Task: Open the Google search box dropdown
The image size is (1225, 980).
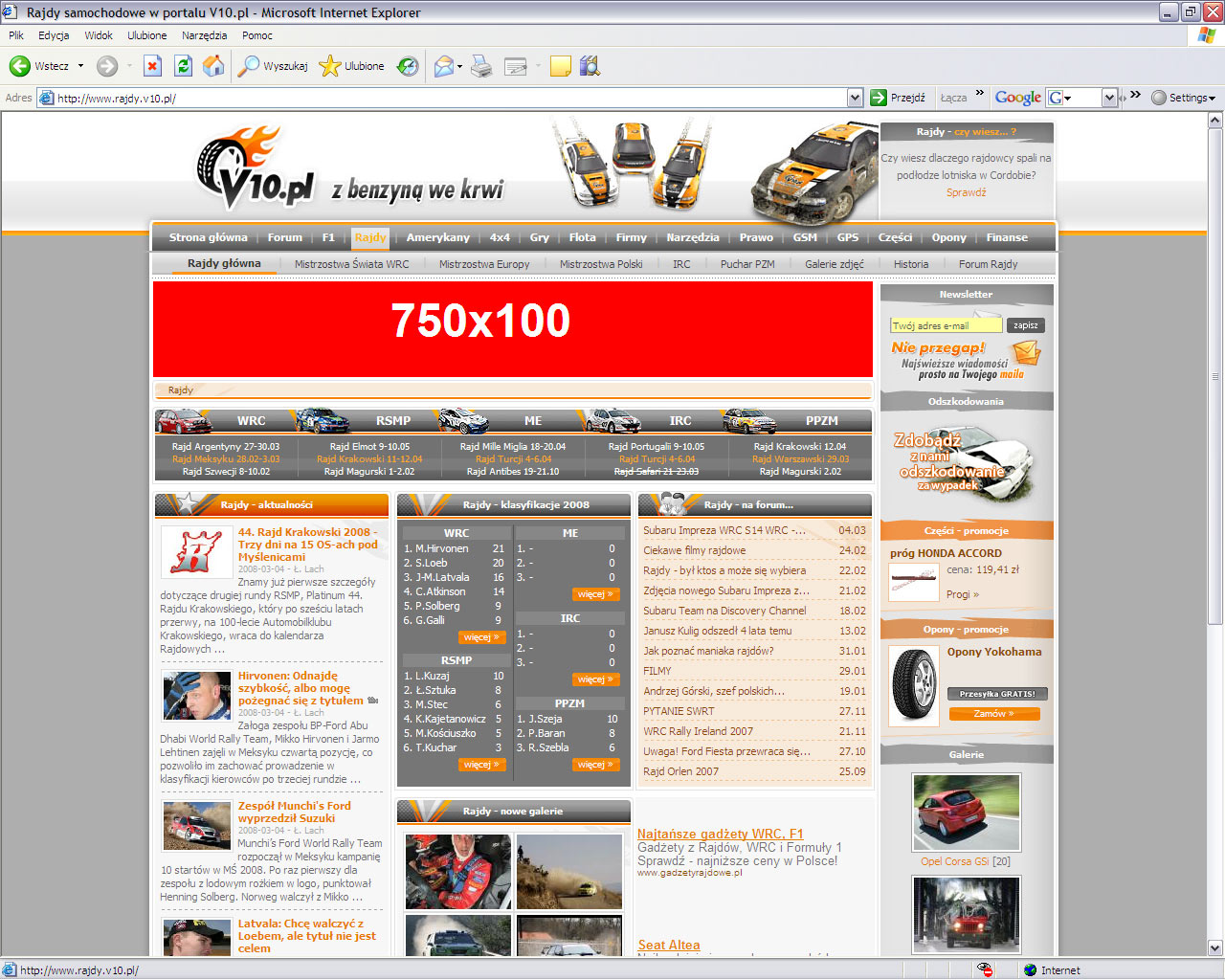Action: (x=1109, y=98)
